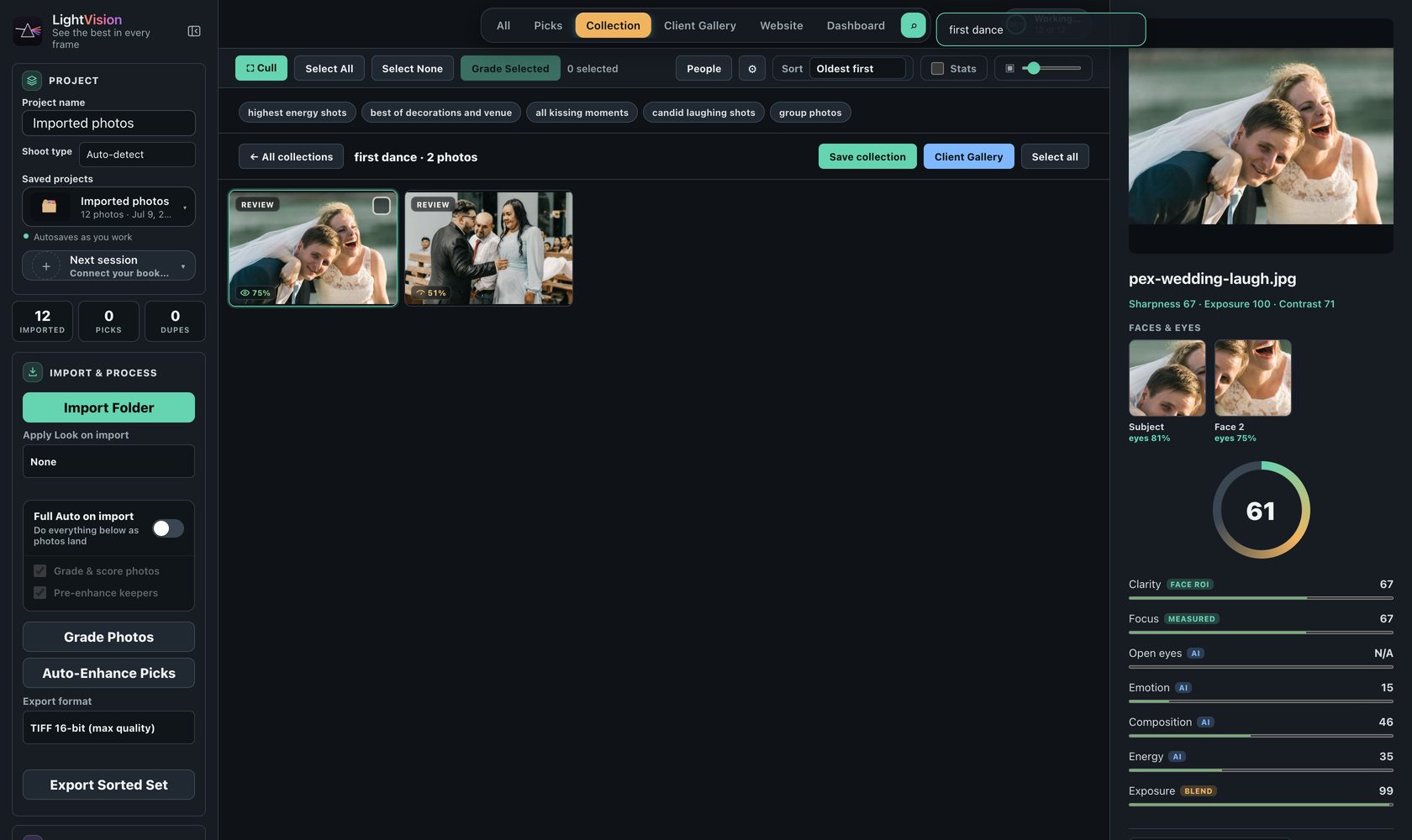Viewport: 1412px width, 840px height.
Task: Open the Website tab
Action: (782, 25)
